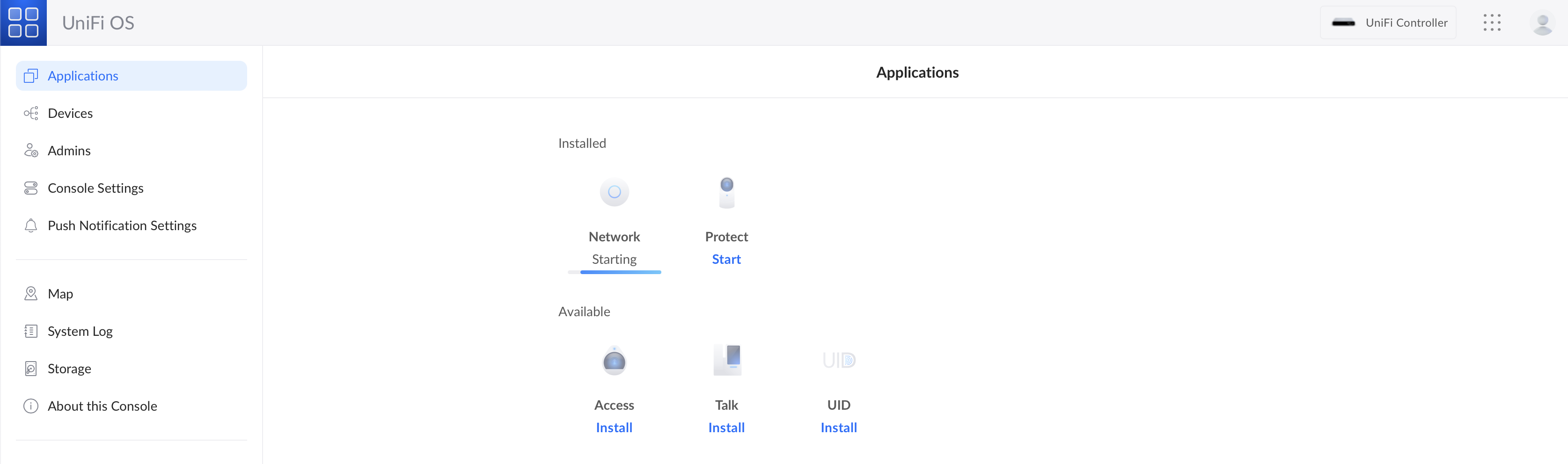Install the Talk application
The width and height of the screenshot is (1568, 464).
pos(726,428)
